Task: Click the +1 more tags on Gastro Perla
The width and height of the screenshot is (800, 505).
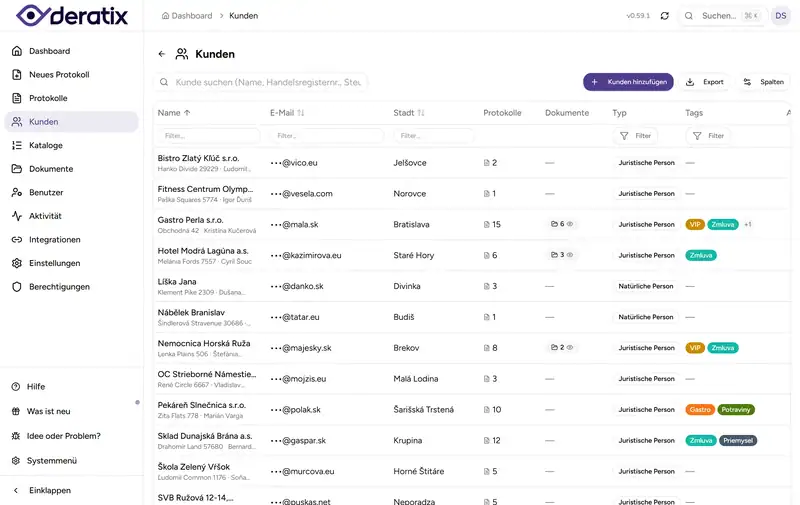Action: [747, 224]
